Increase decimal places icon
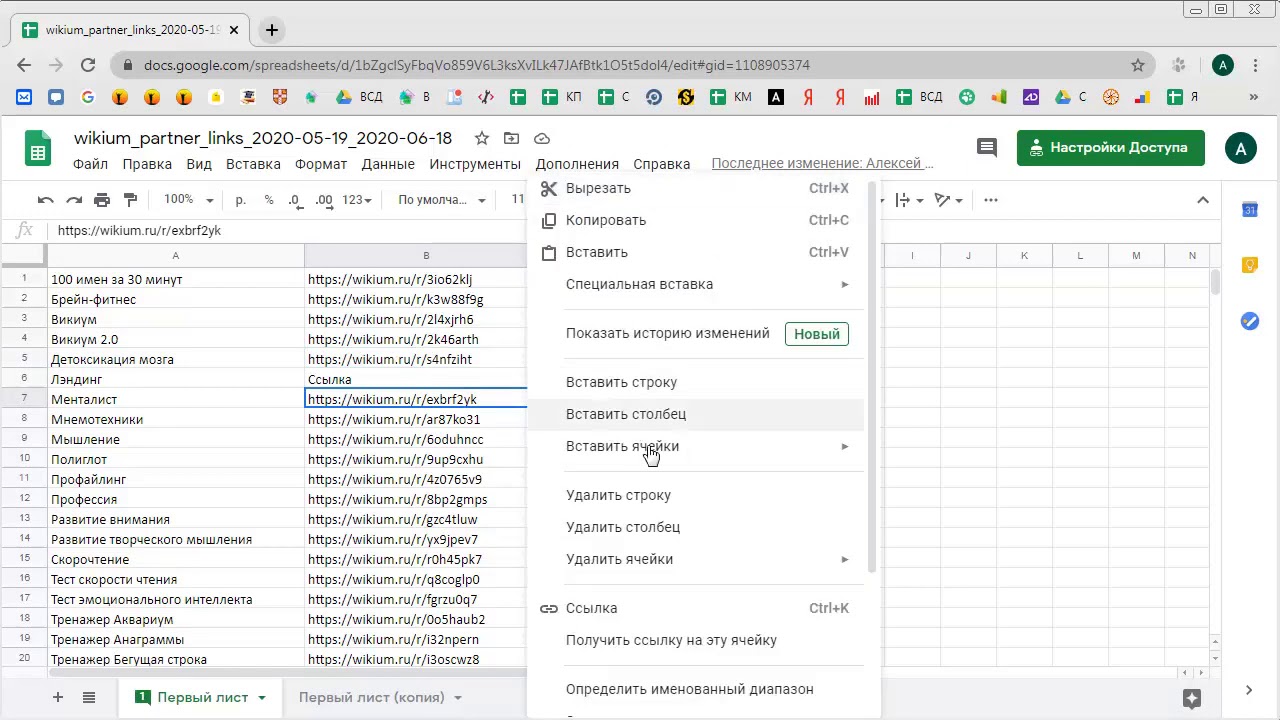1280x720 pixels. pyautogui.click(x=324, y=200)
